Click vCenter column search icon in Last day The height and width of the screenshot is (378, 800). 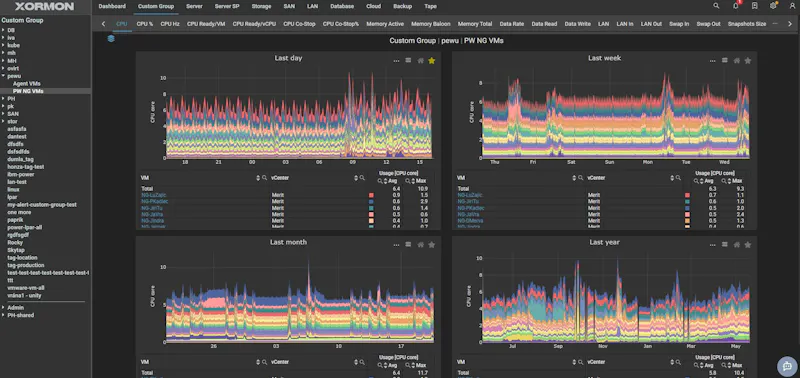(x=362, y=178)
